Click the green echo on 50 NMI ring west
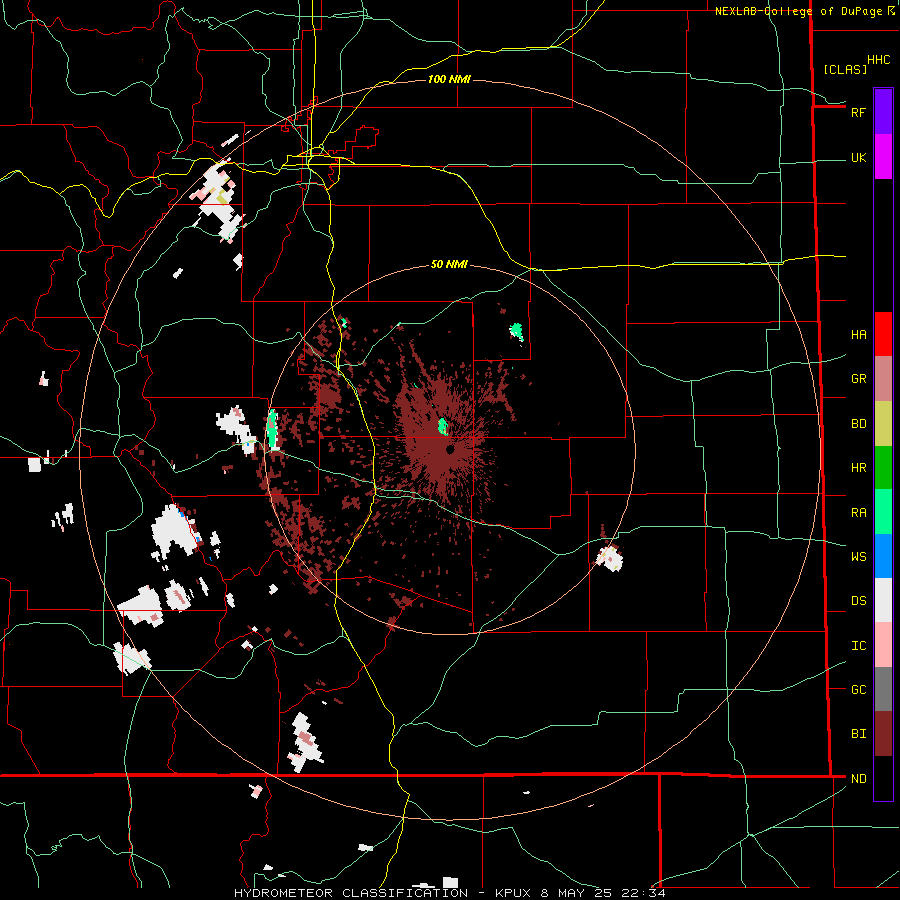900x900 pixels. (273, 428)
